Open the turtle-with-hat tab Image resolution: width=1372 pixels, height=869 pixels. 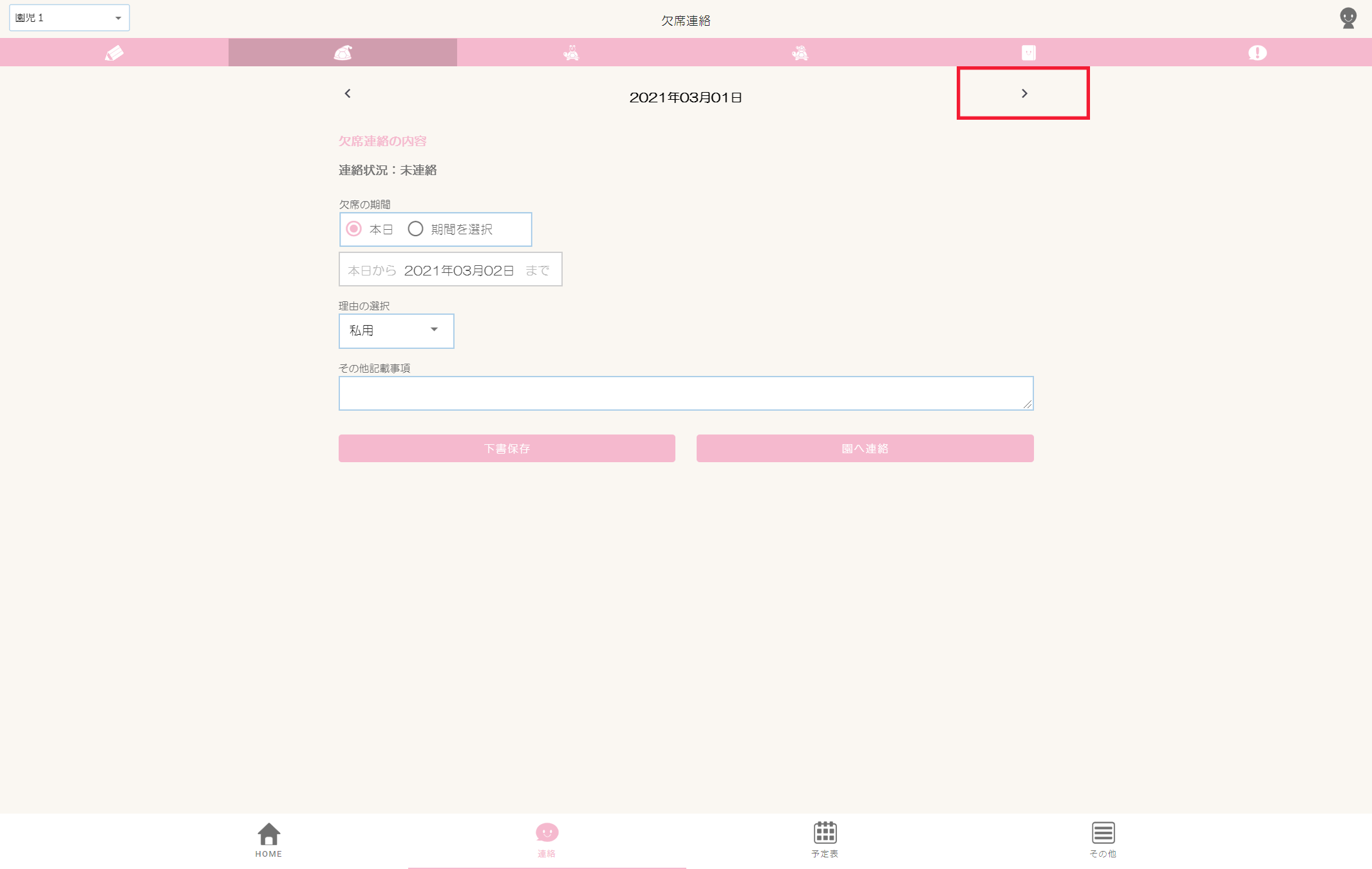coord(800,52)
